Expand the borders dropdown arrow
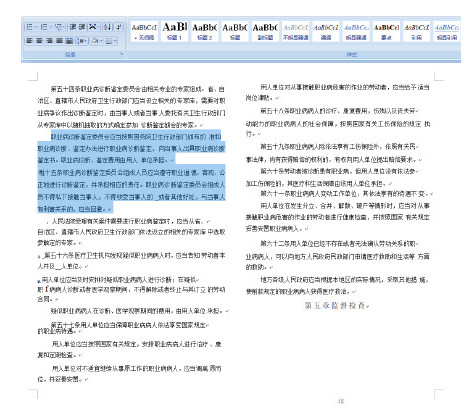 pyautogui.click(x=115, y=41)
